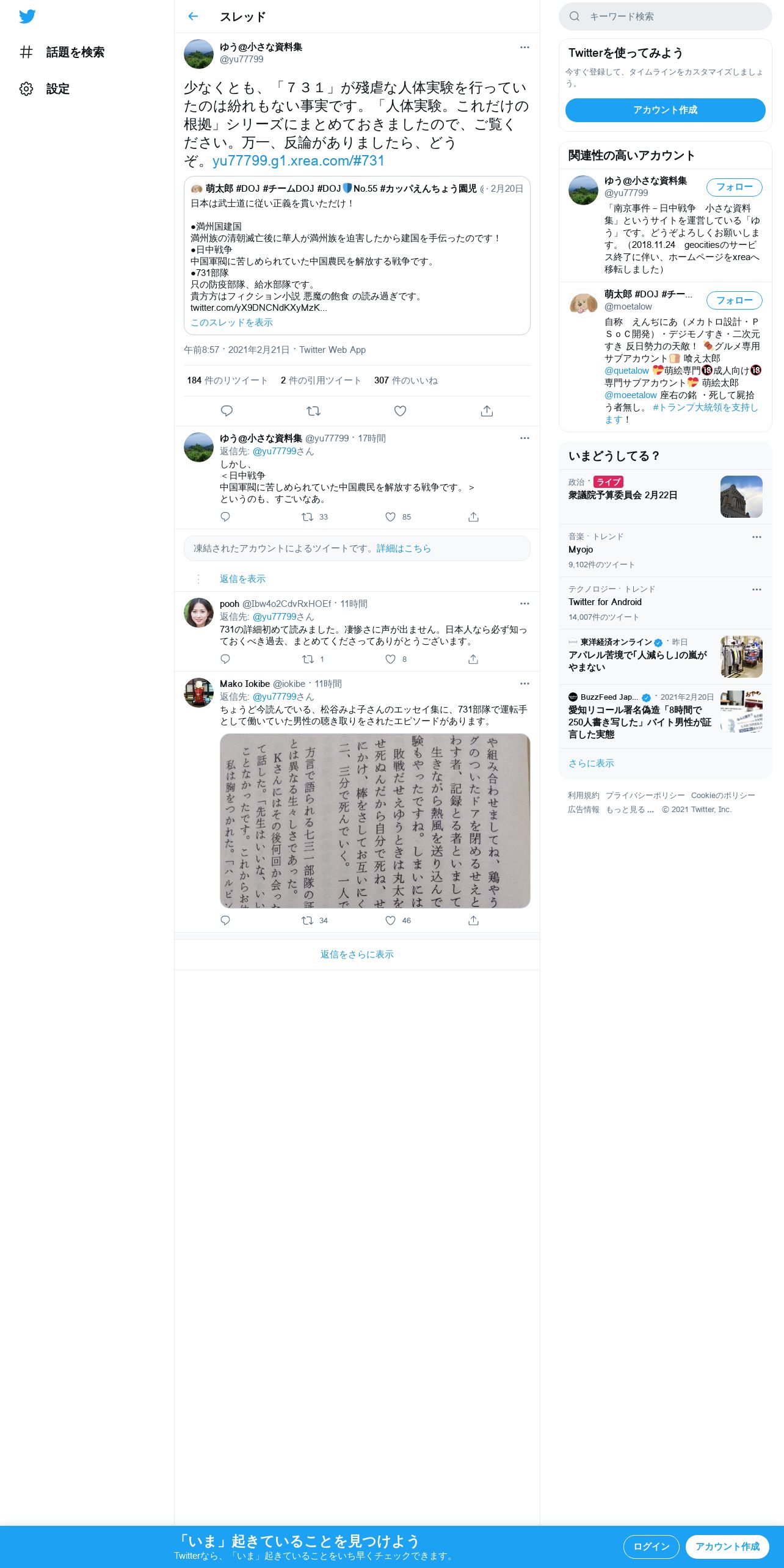
Task: Open Myojo trend
Action: (x=666, y=550)
